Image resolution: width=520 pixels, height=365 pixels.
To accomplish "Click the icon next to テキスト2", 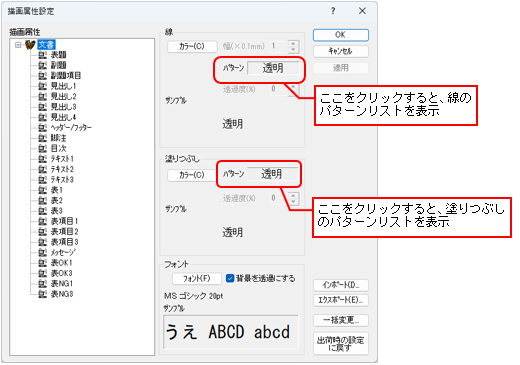I will [x=42, y=169].
